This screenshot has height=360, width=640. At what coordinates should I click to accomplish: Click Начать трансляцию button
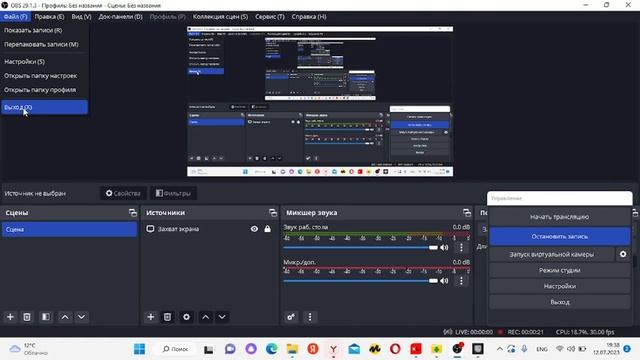[x=559, y=217]
